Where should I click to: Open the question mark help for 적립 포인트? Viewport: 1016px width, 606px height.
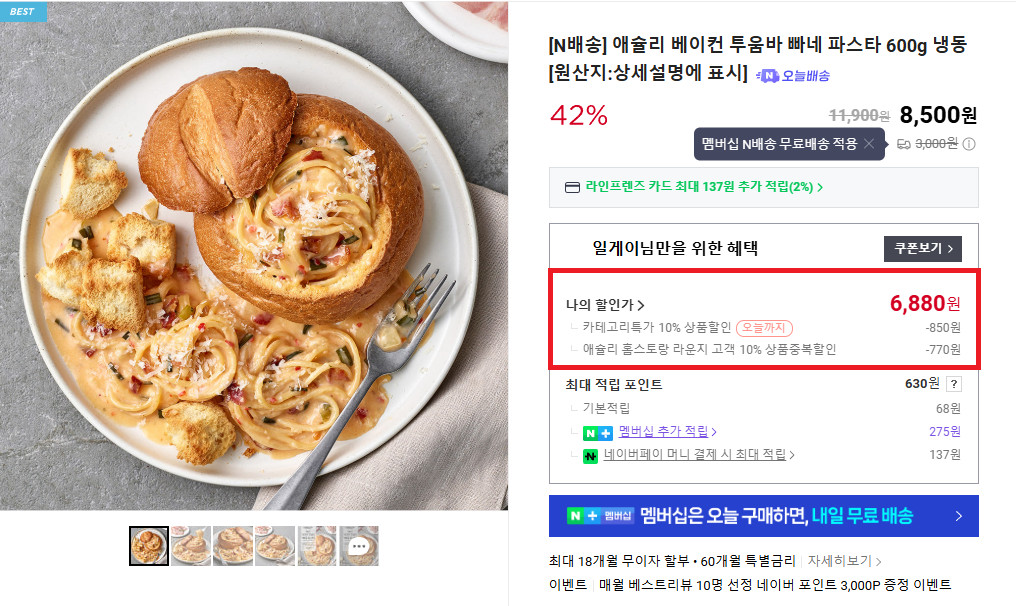pyautogui.click(x=954, y=384)
